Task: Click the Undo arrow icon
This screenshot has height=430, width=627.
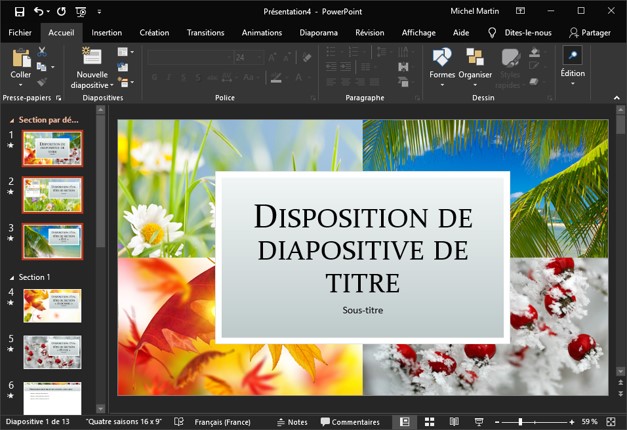Action: coord(39,11)
